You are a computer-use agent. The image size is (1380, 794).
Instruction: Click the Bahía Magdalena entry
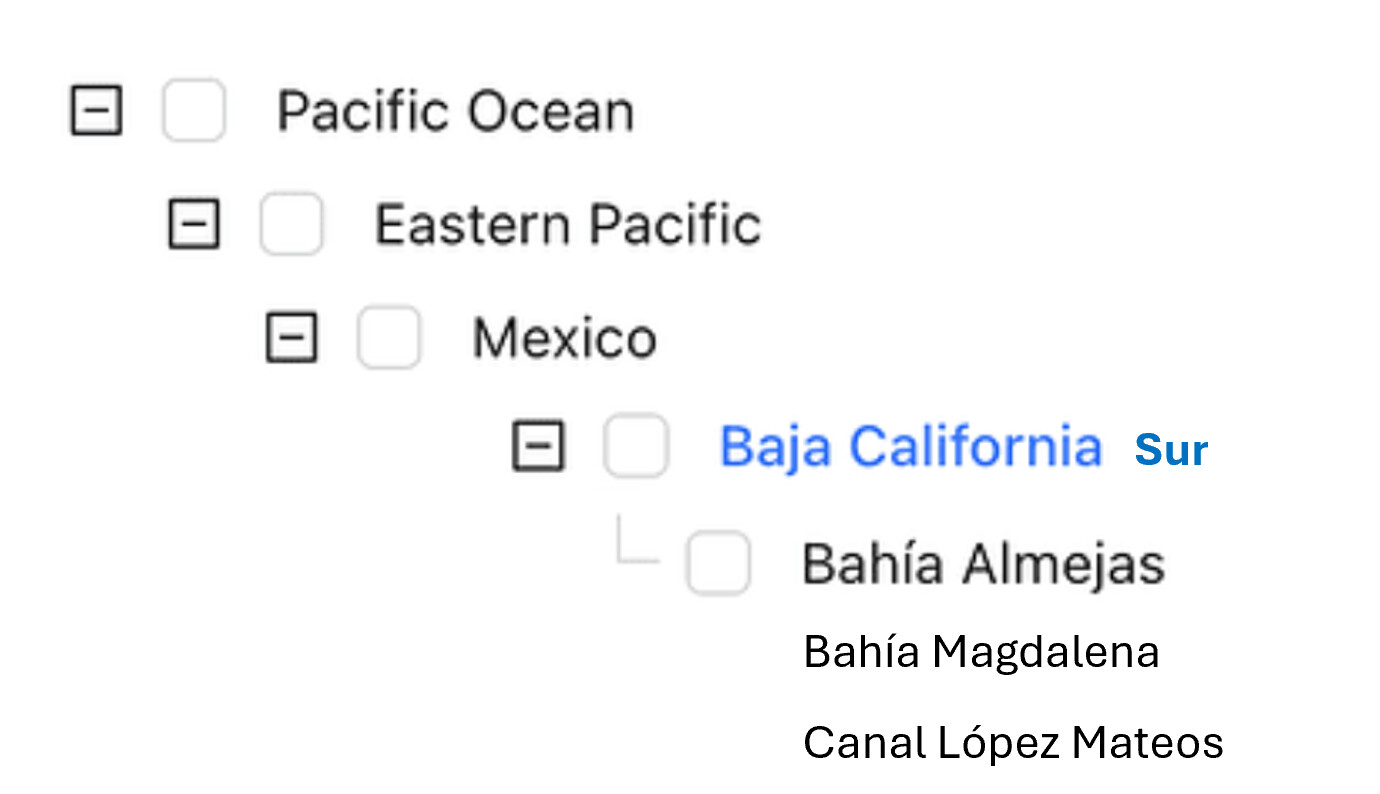981,653
